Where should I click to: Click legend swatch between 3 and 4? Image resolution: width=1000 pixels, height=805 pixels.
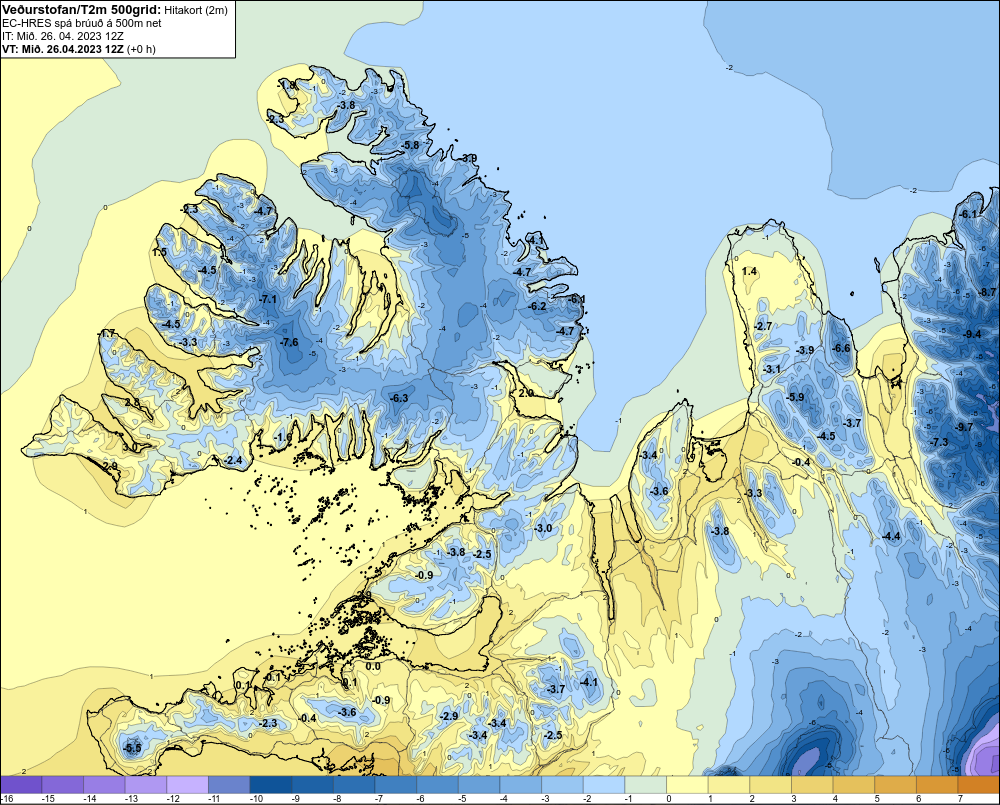(x=812, y=785)
